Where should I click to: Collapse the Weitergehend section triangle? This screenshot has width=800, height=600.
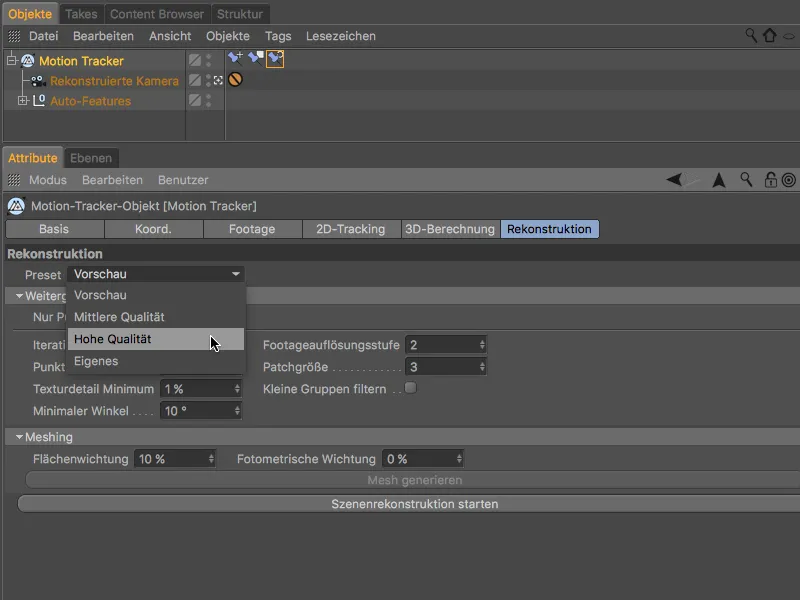(19, 295)
